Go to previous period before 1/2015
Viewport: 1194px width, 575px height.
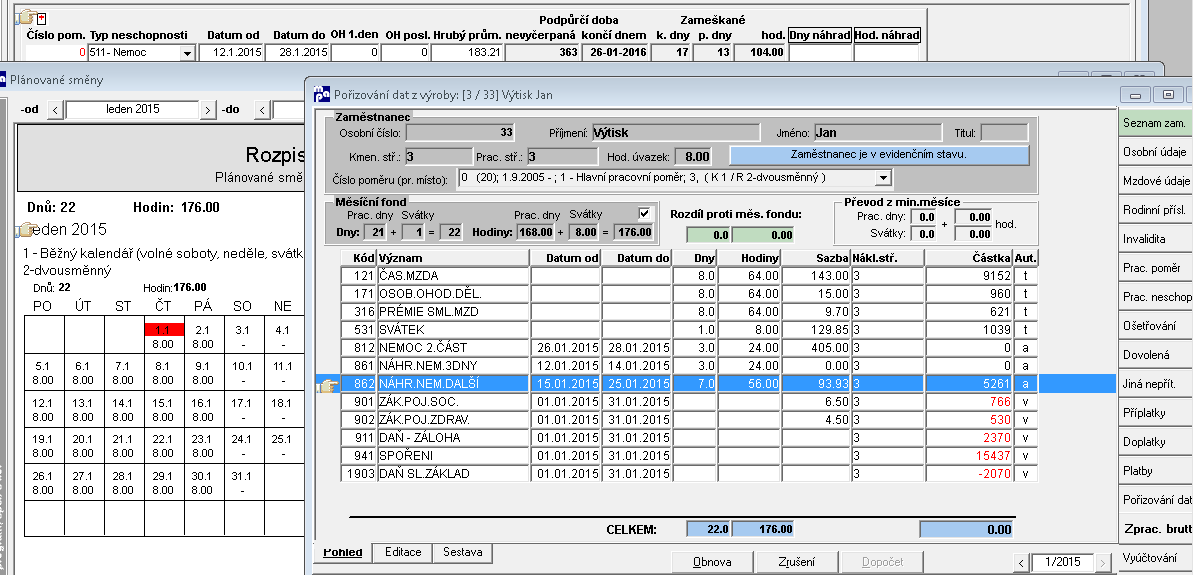pos(1022,562)
